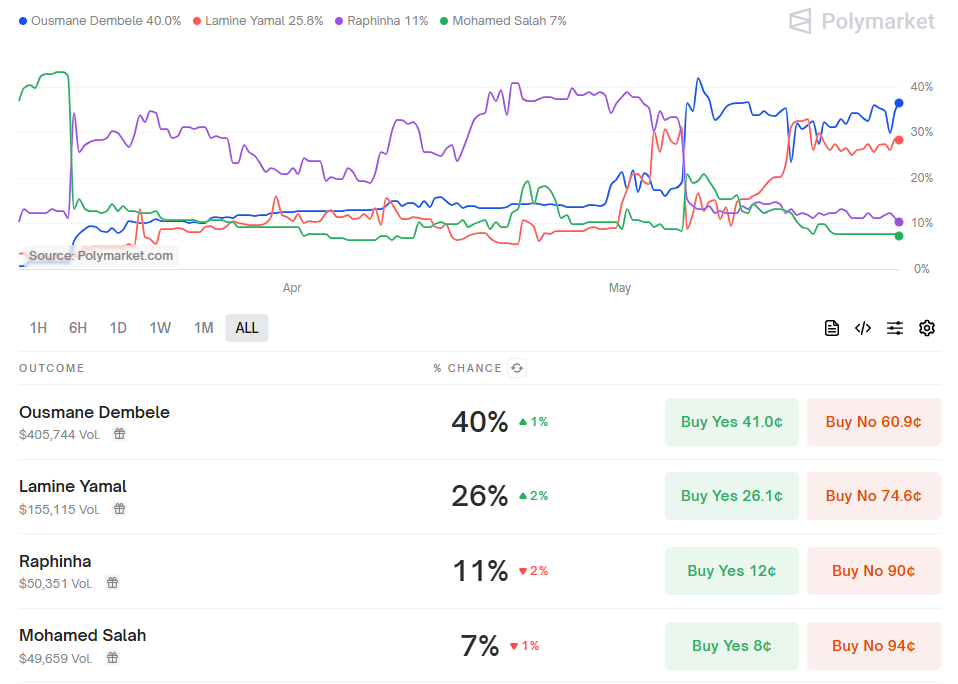Click the rewards gift icon for Lamine Yamal
Viewport: 958px width, 684px height.
(119, 509)
